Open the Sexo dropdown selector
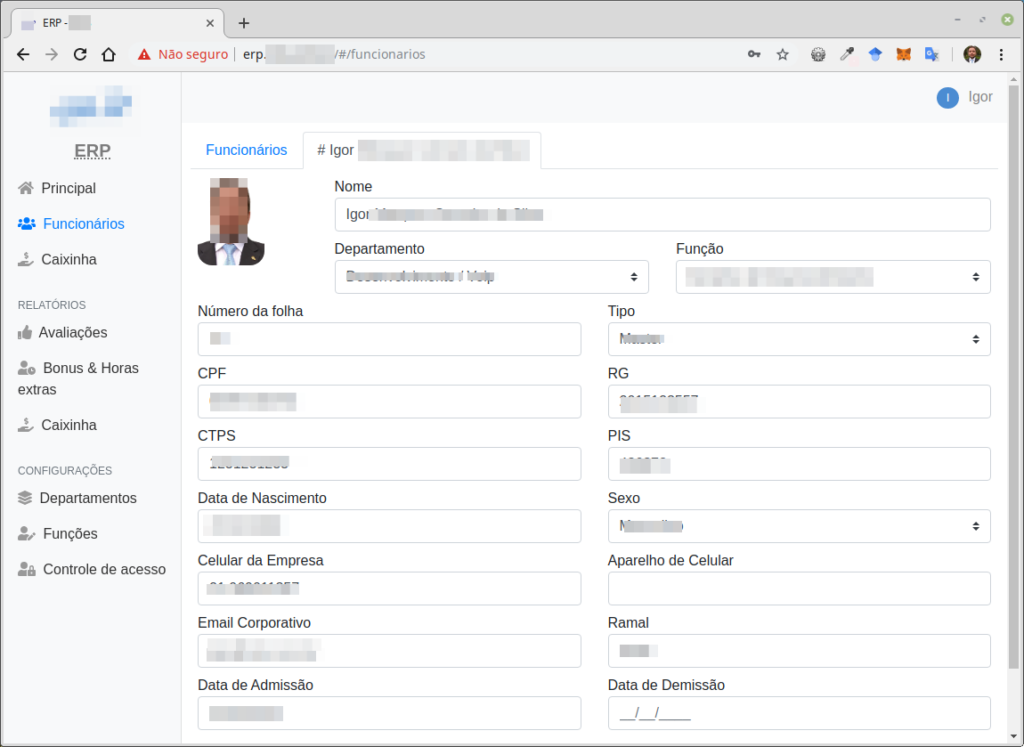 click(x=798, y=526)
